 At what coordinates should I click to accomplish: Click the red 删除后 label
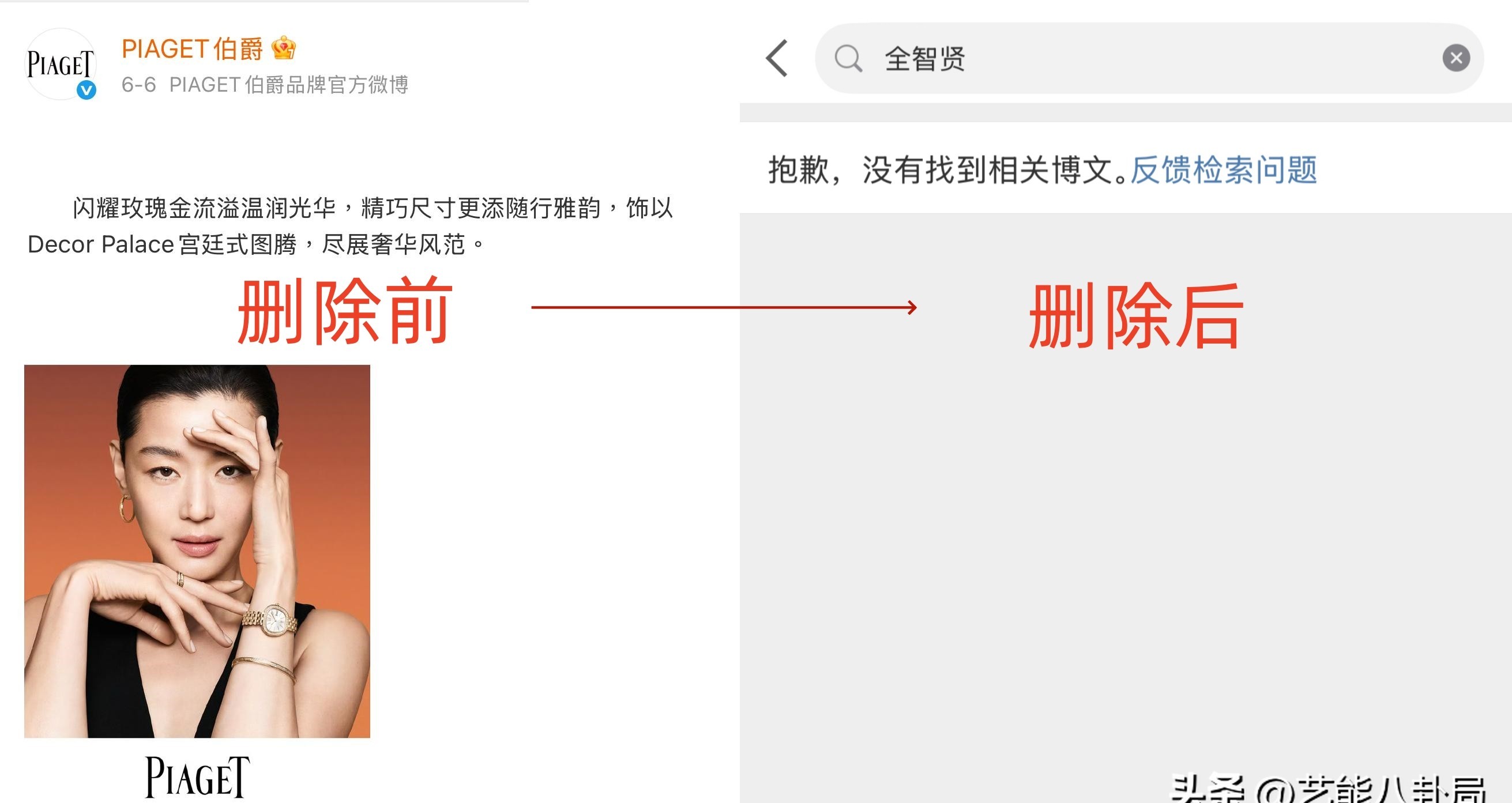coord(1137,315)
